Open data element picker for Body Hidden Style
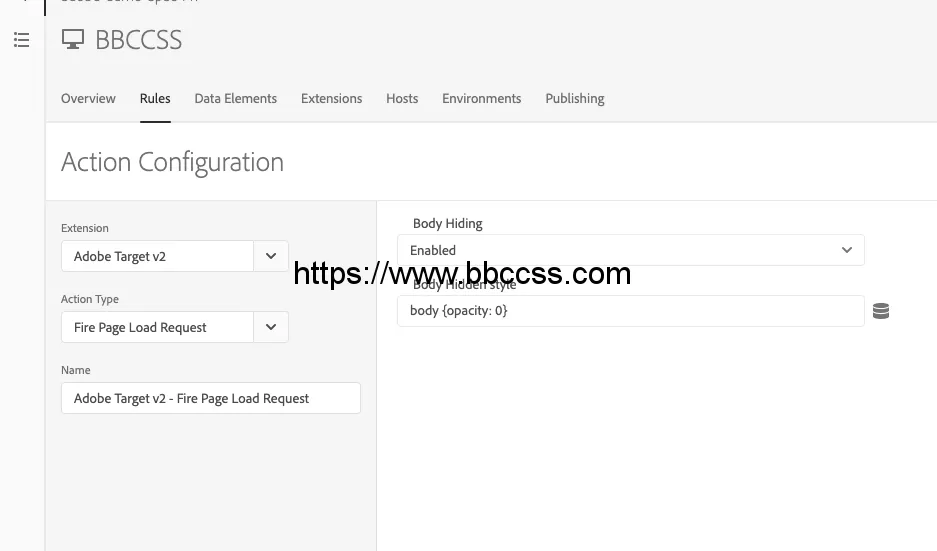The height and width of the screenshot is (551, 937). pos(881,311)
